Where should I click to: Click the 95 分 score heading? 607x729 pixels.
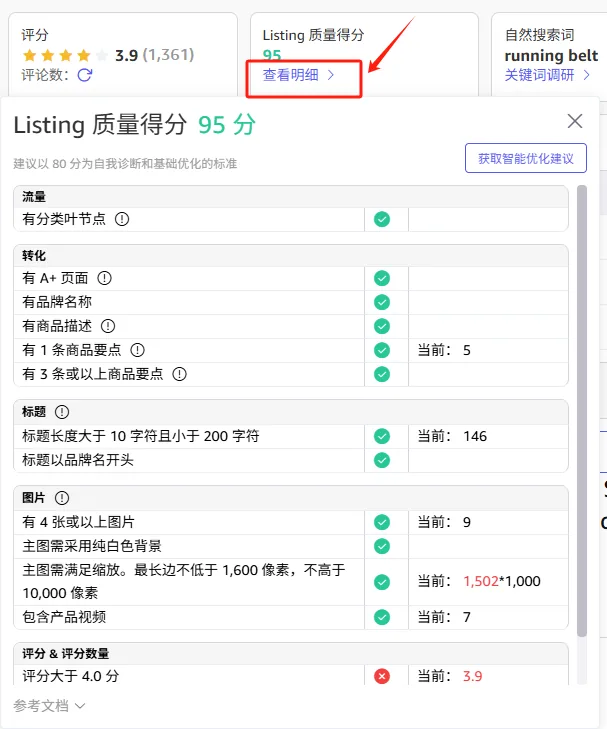coord(227,125)
